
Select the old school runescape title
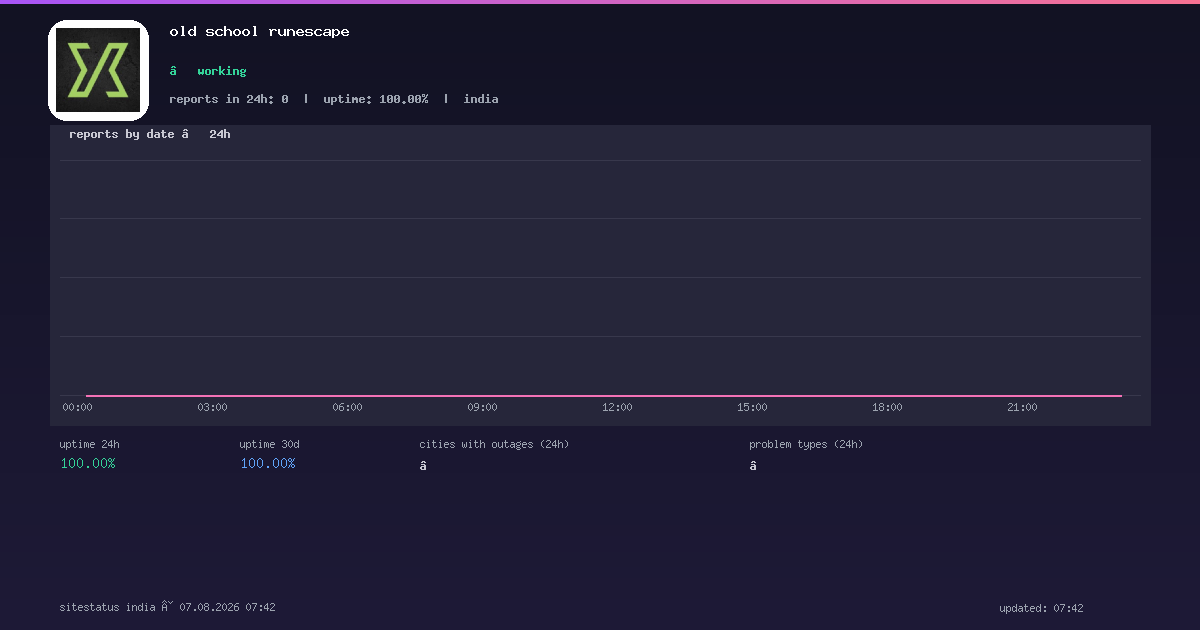coord(259,32)
